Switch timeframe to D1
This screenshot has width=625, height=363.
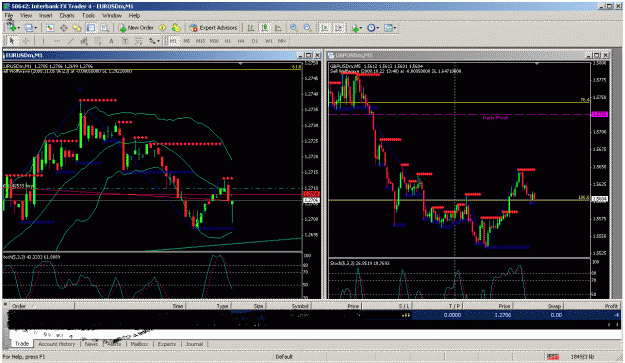(255, 41)
